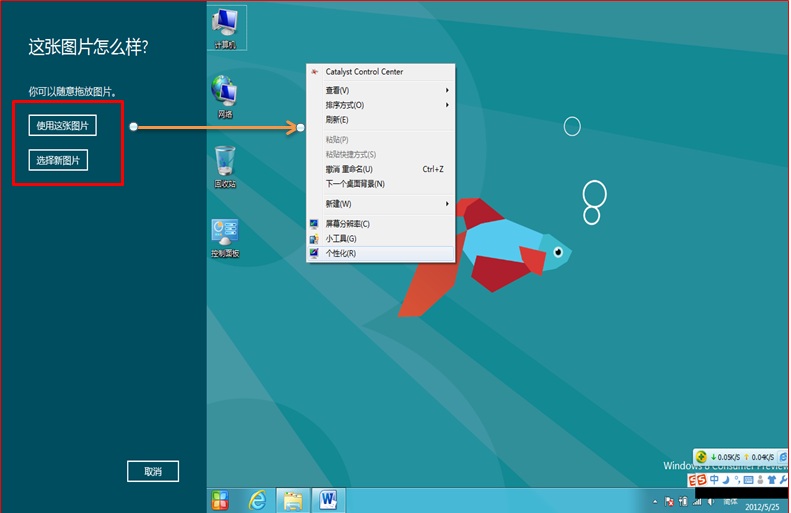
Task: Choose 个性化(R) in context menu
Action: tap(381, 253)
